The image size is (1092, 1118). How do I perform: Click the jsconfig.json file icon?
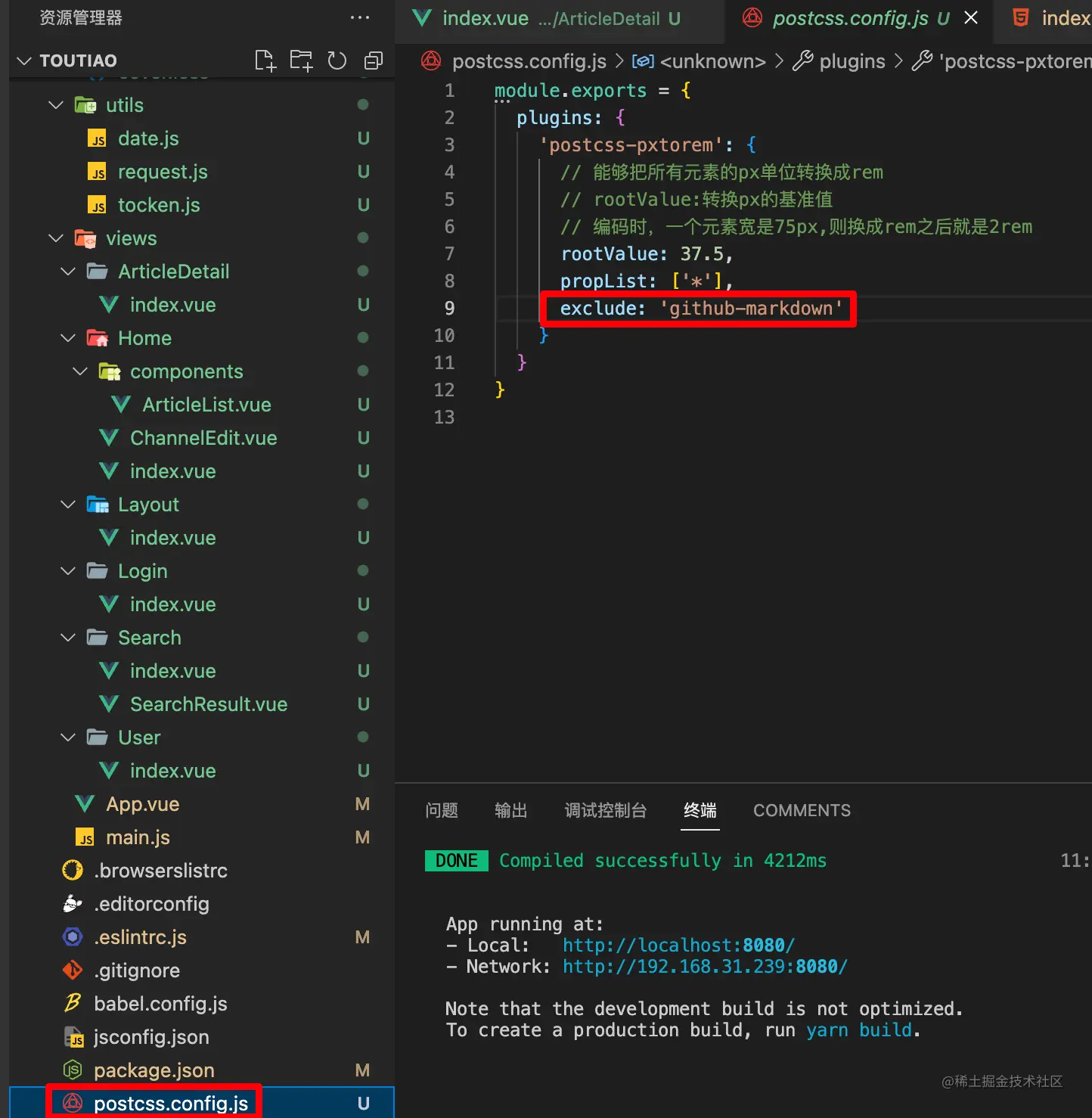[73, 1037]
